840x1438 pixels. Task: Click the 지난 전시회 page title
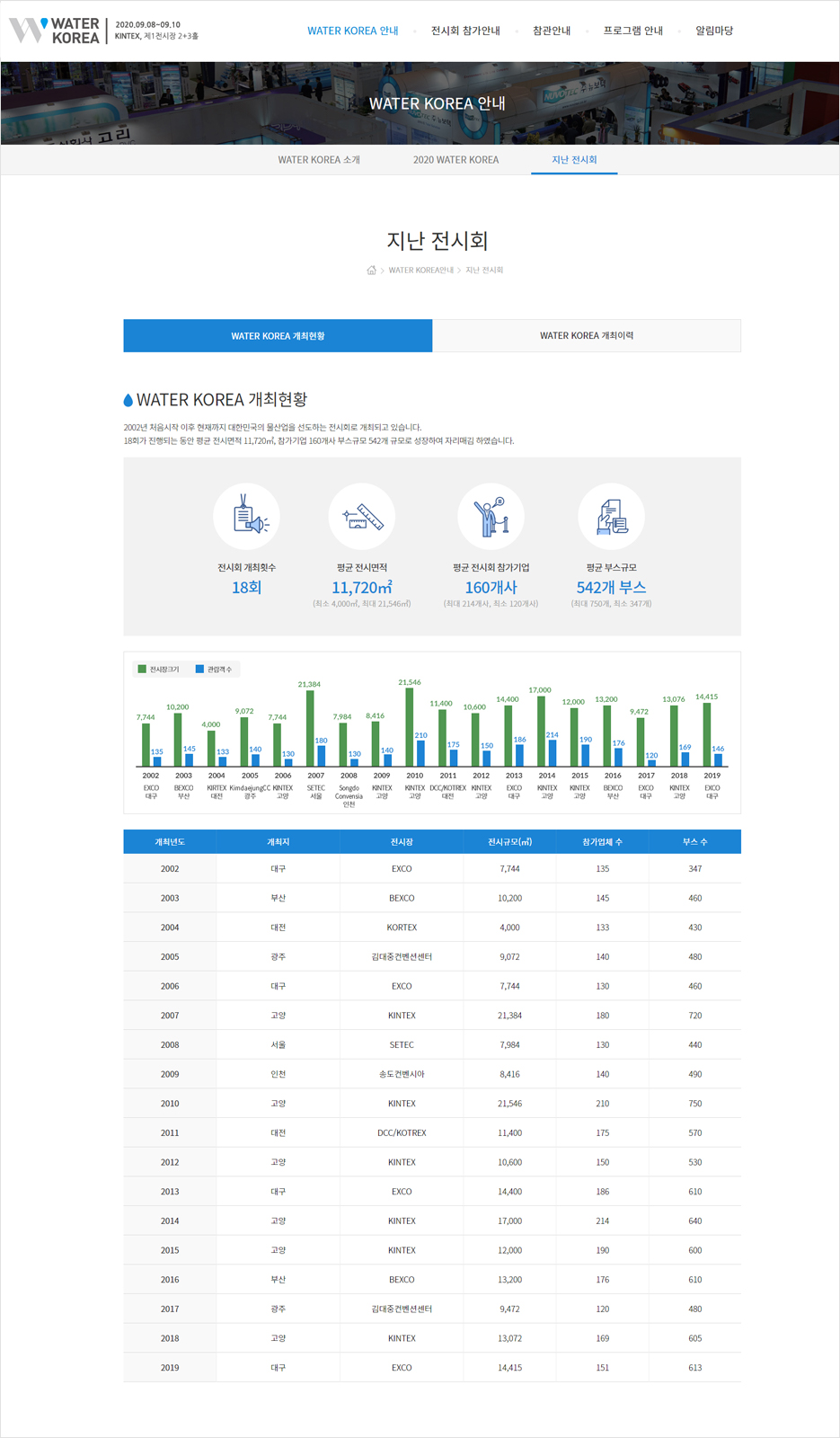(x=438, y=241)
